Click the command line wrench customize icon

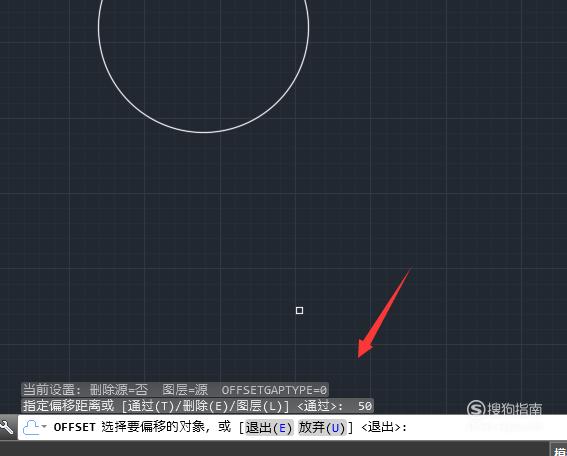[x=7, y=427]
